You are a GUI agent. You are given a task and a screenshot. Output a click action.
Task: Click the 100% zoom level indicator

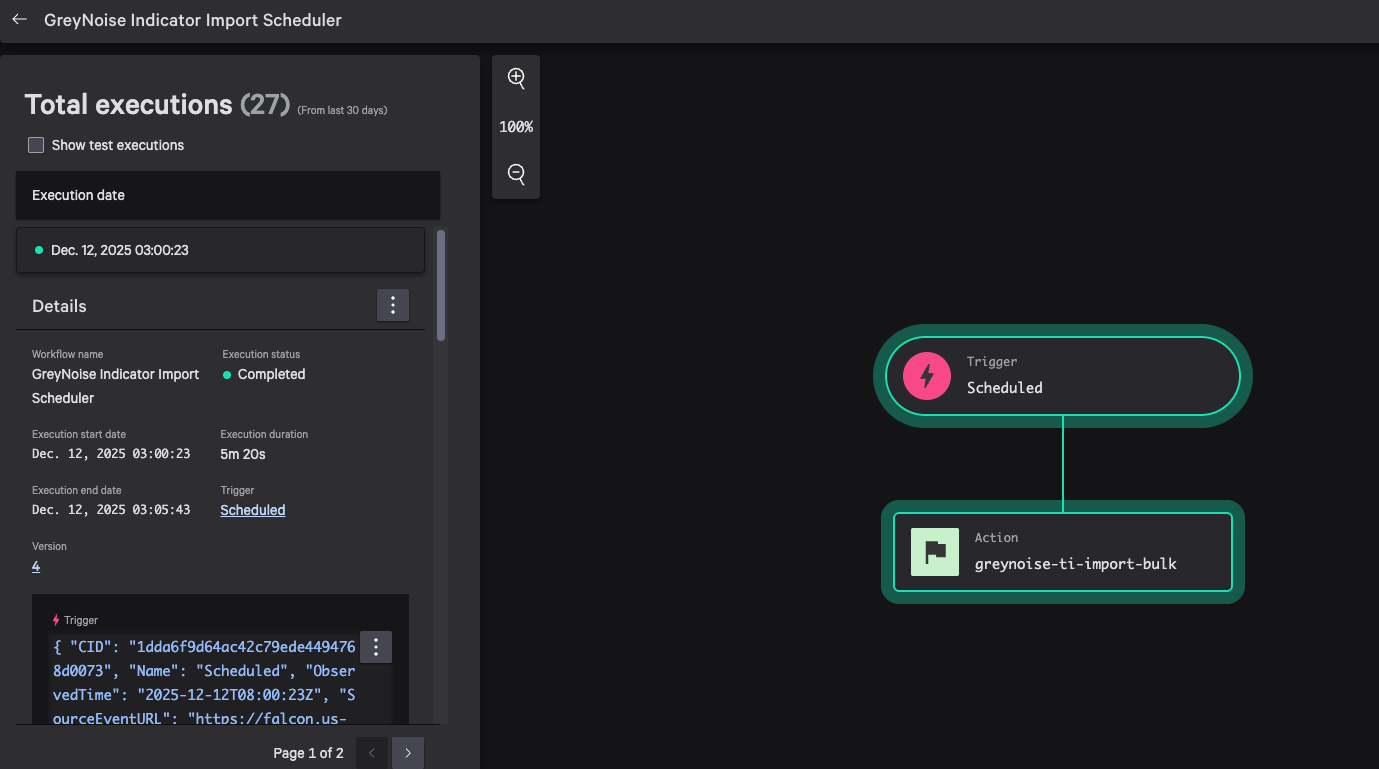click(x=516, y=127)
